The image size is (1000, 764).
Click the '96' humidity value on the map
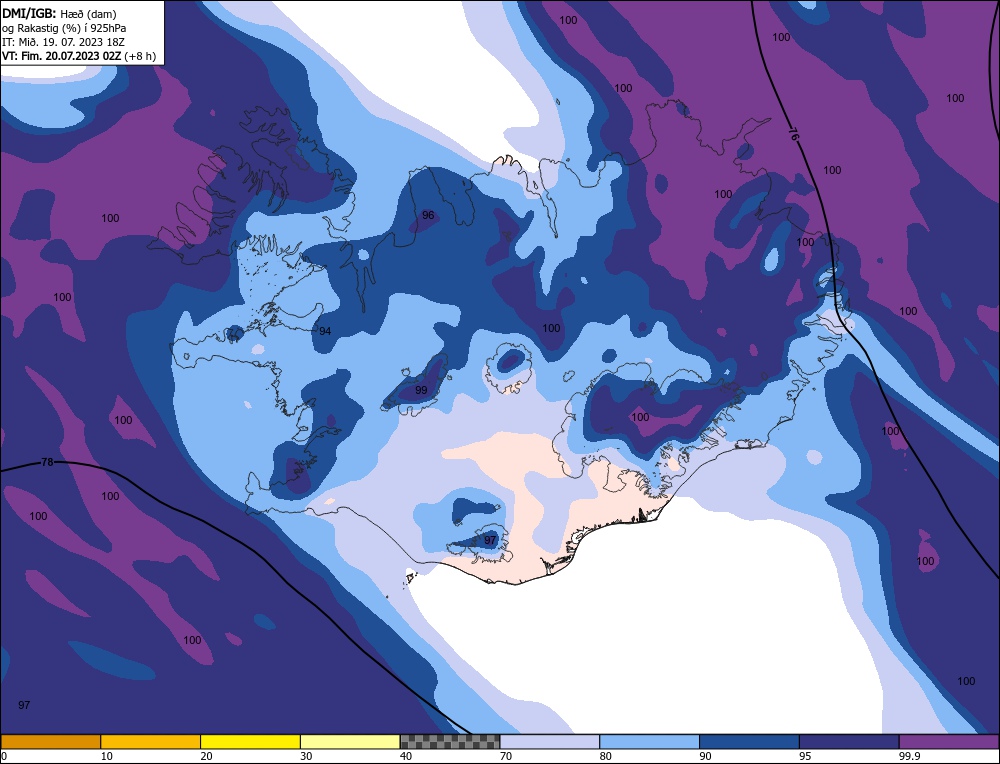pyautogui.click(x=428, y=215)
